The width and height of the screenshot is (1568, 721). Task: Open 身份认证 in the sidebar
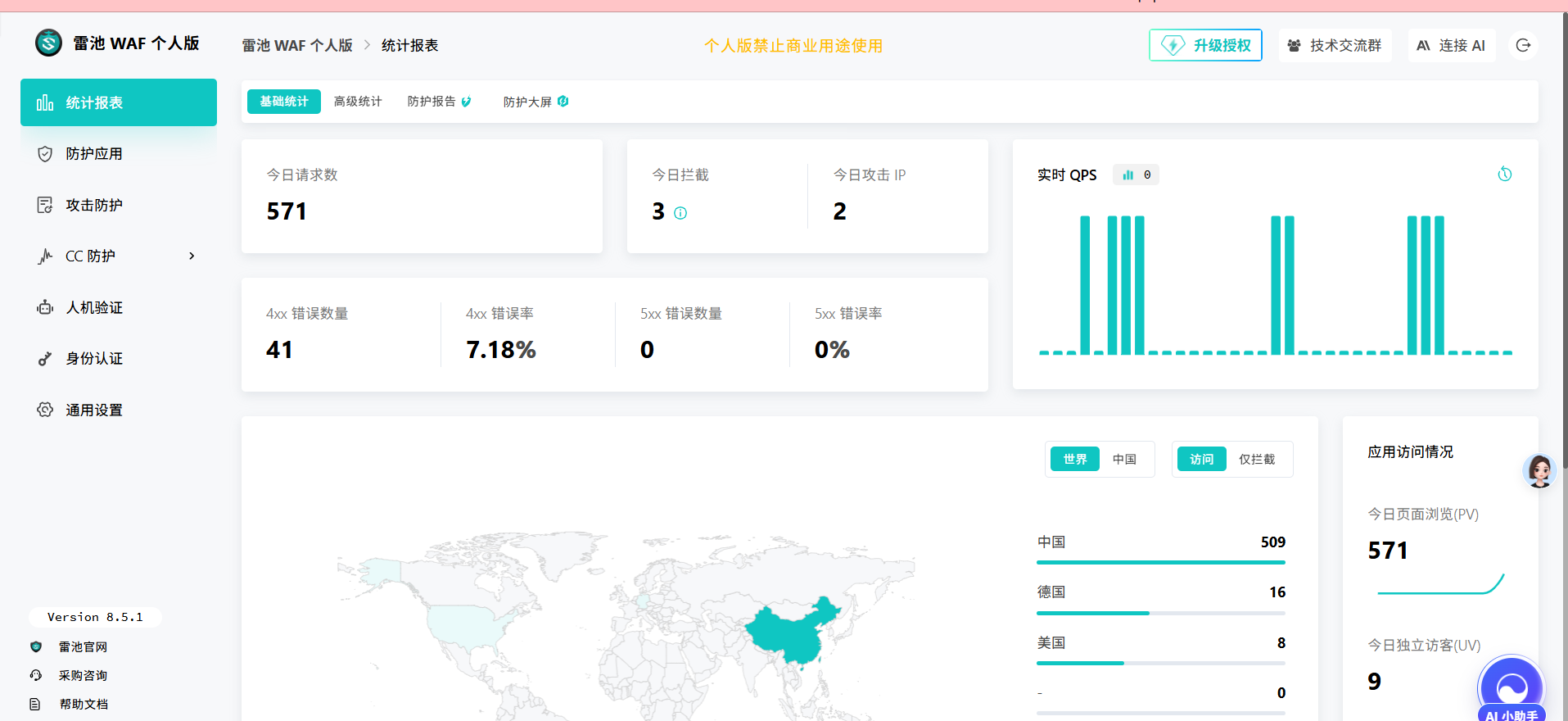(x=119, y=358)
